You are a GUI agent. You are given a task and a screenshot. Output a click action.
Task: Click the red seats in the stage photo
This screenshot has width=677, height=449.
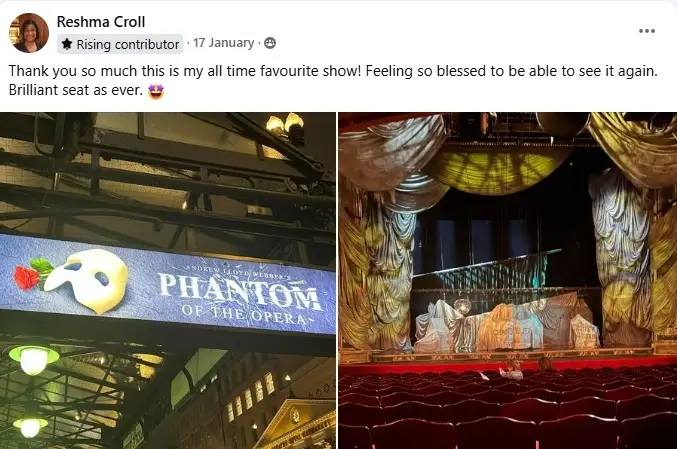coord(508,408)
